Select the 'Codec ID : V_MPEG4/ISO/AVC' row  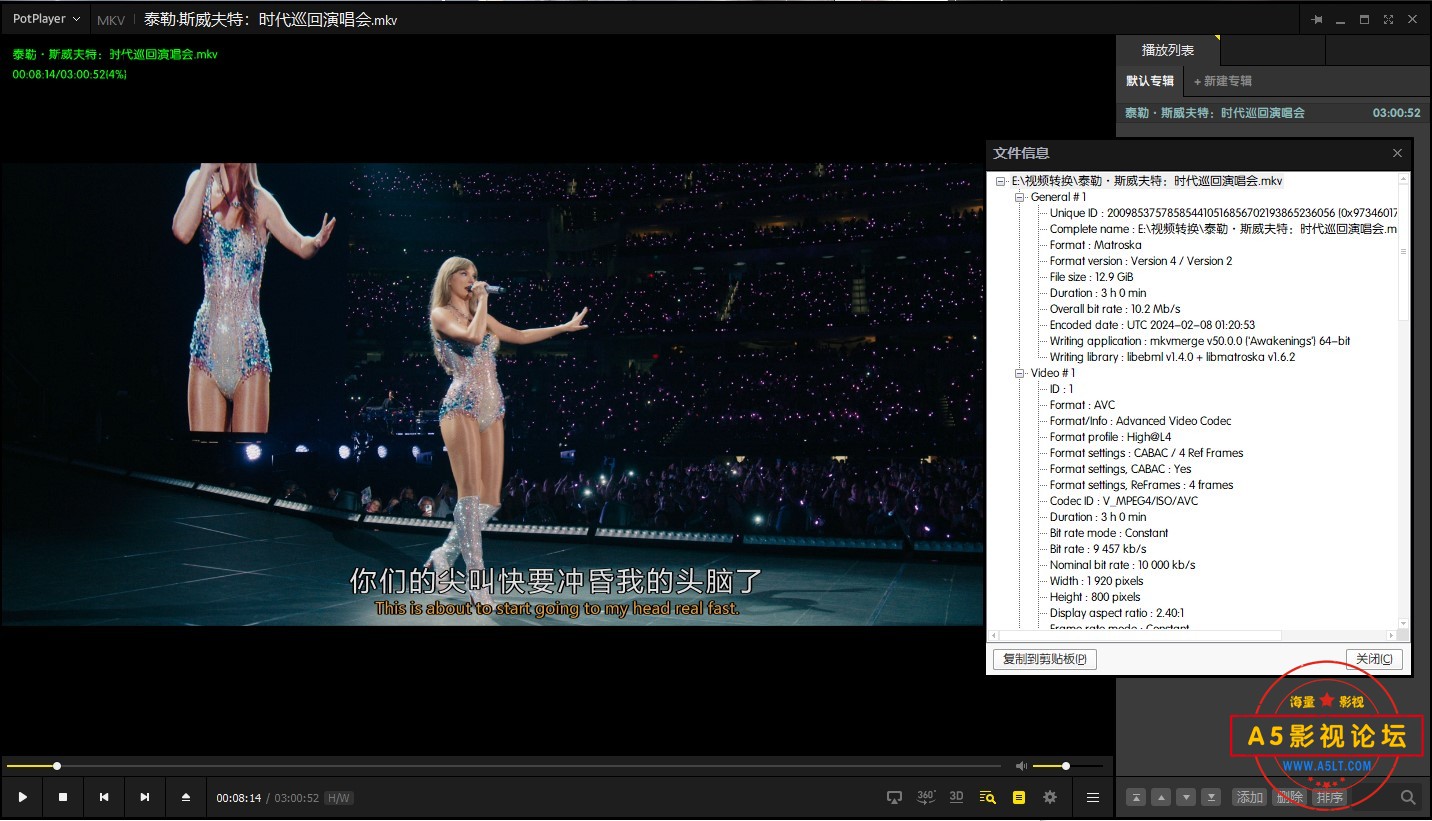point(1123,501)
